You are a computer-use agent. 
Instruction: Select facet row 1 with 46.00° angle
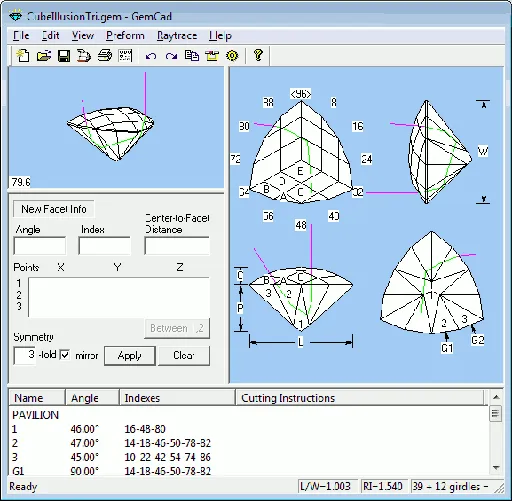248,429
